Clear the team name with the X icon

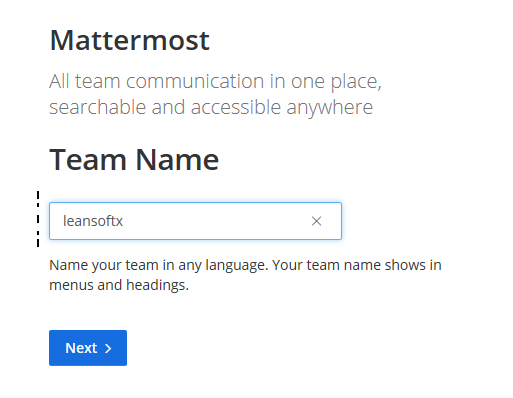click(316, 221)
